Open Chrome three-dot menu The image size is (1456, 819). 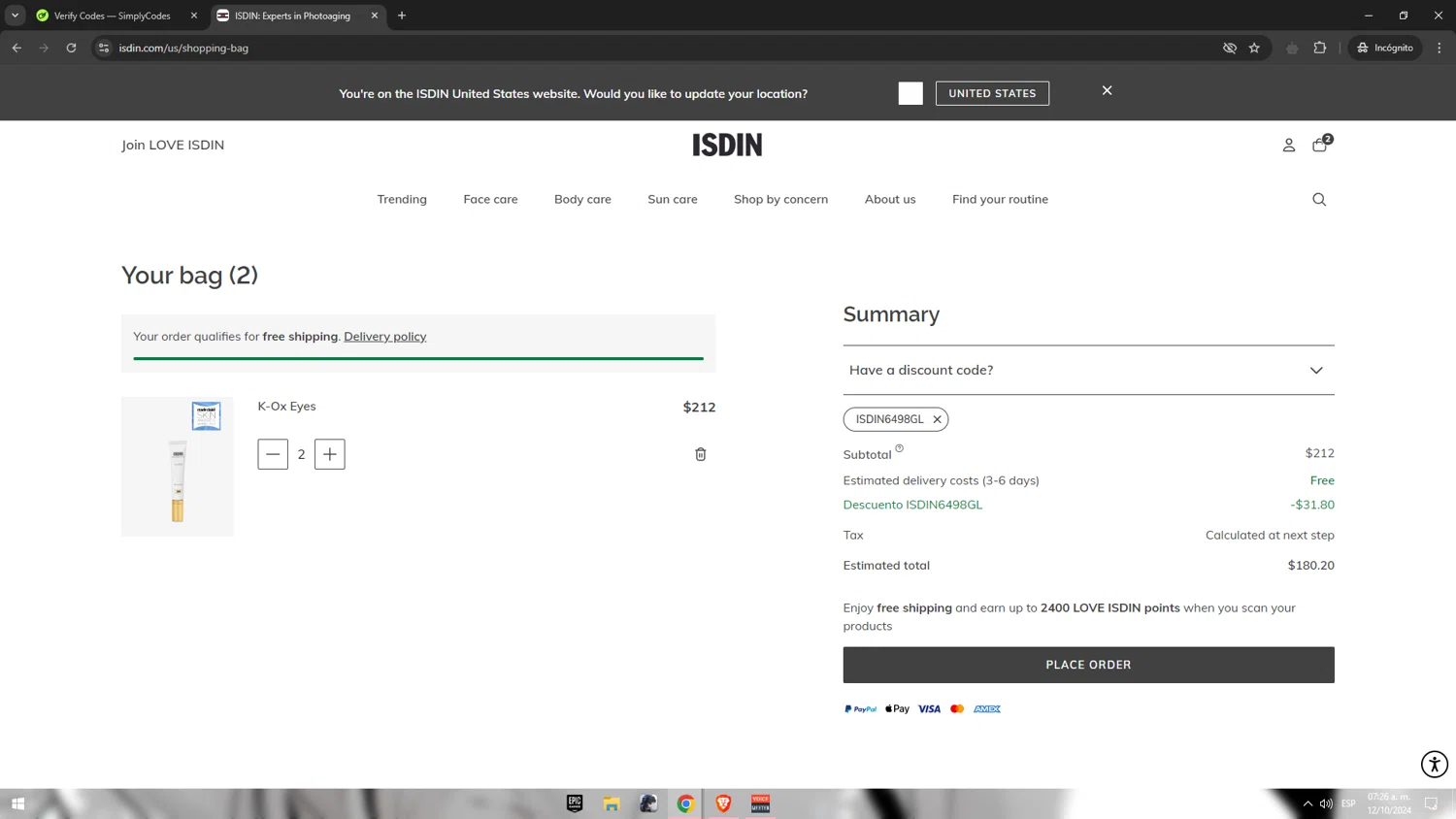[1439, 48]
